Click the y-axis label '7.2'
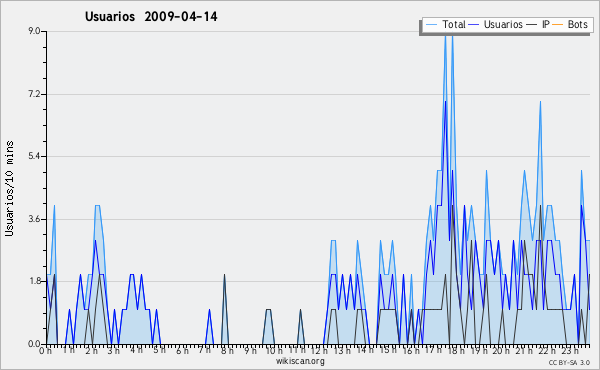The width and height of the screenshot is (600, 370). click(x=35, y=94)
